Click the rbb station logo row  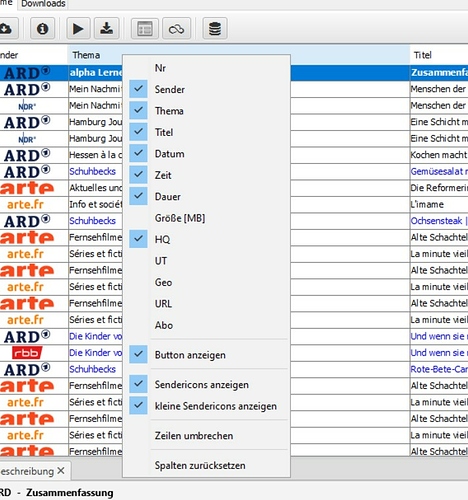(27, 353)
